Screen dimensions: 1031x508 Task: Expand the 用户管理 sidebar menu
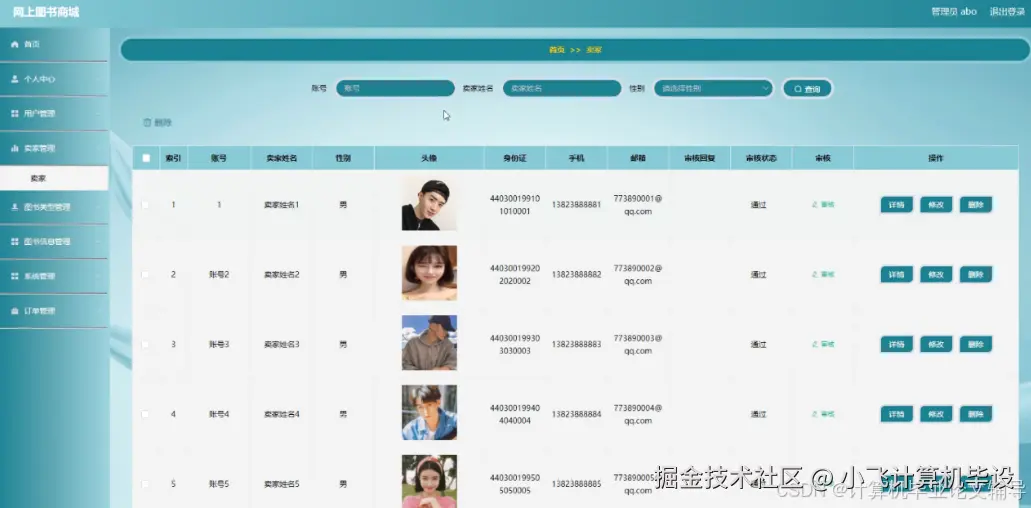tap(54, 114)
